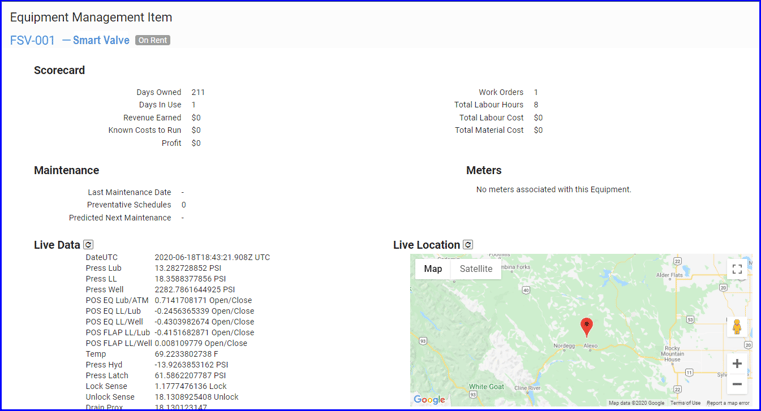Select Press LL value 18.3588377856 PSI
Screen dimensions: 761x411
190,279
